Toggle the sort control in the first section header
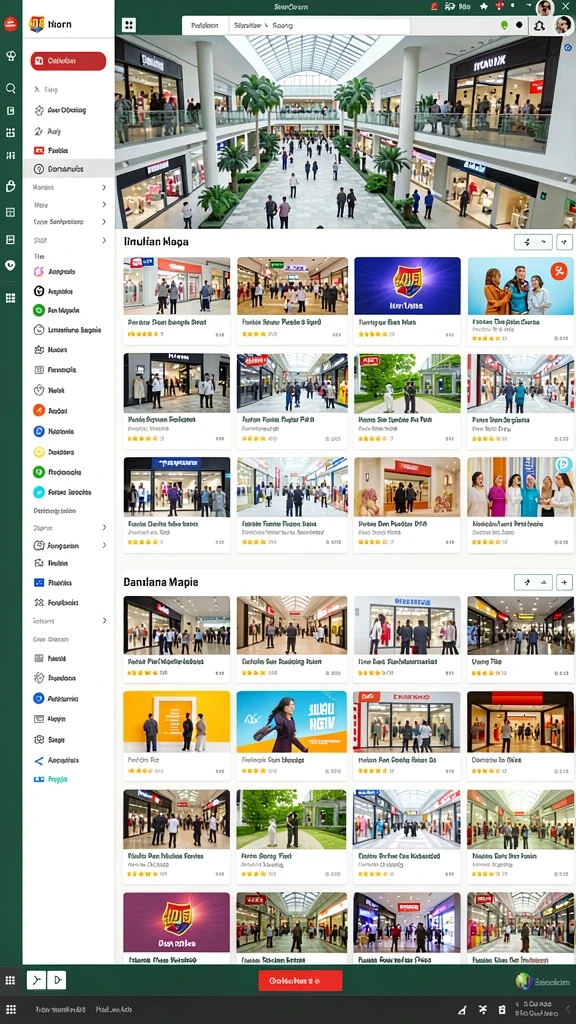The width and height of the screenshot is (576, 1024). coord(534,242)
